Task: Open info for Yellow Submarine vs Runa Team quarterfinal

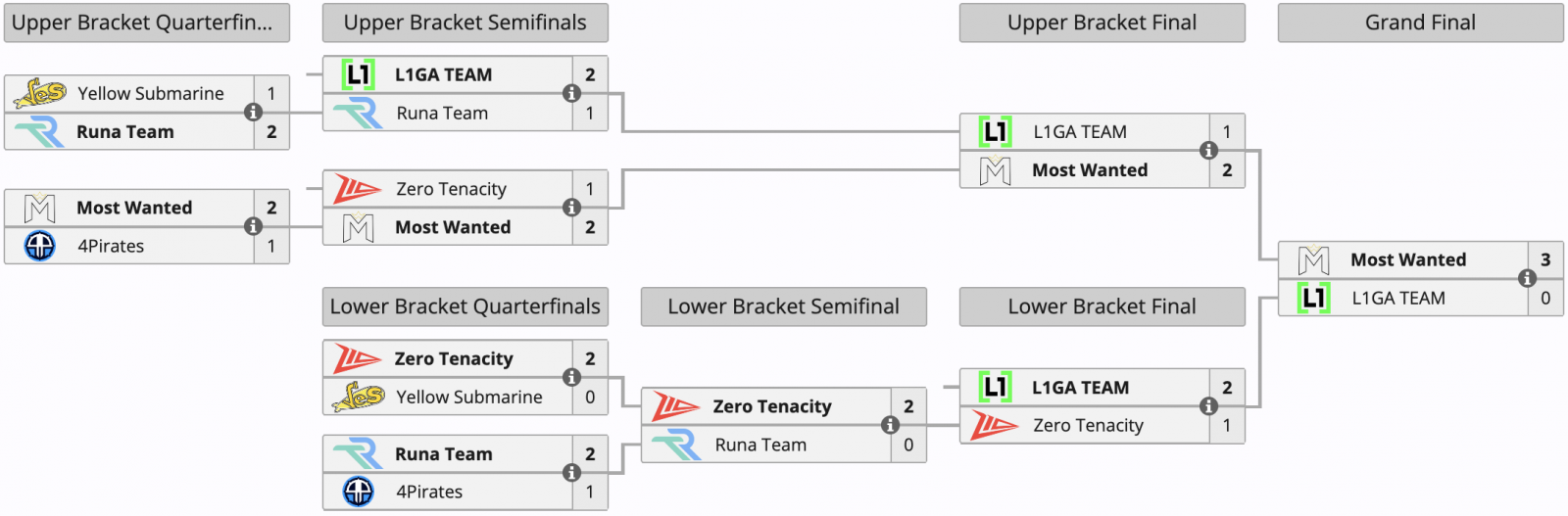Action: 253,113
